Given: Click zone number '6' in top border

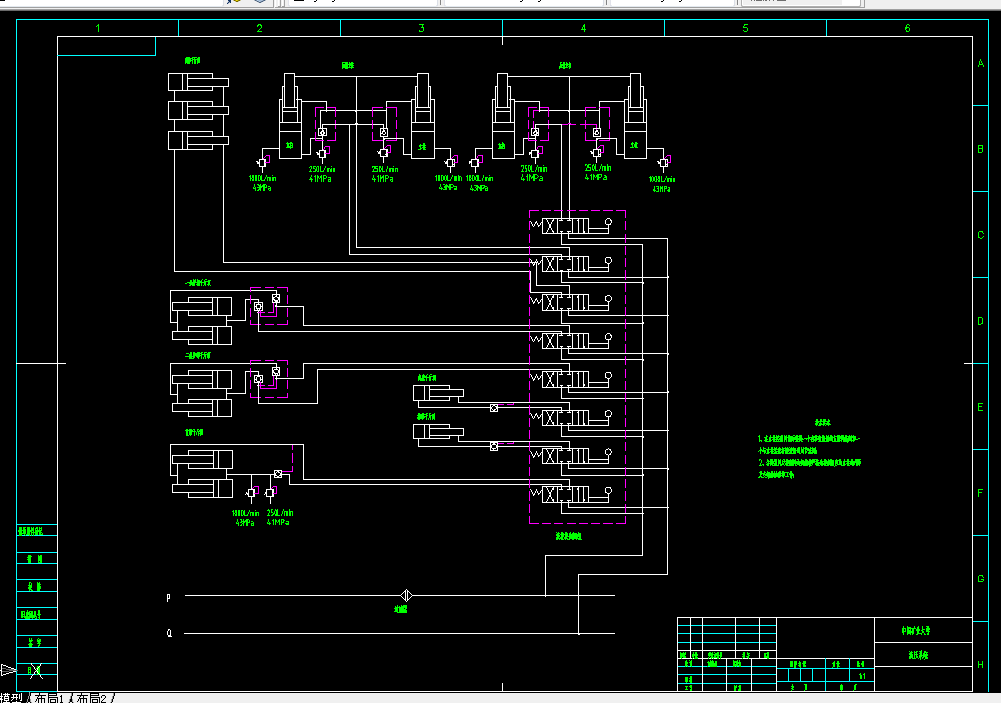Looking at the screenshot, I should [x=907, y=28].
